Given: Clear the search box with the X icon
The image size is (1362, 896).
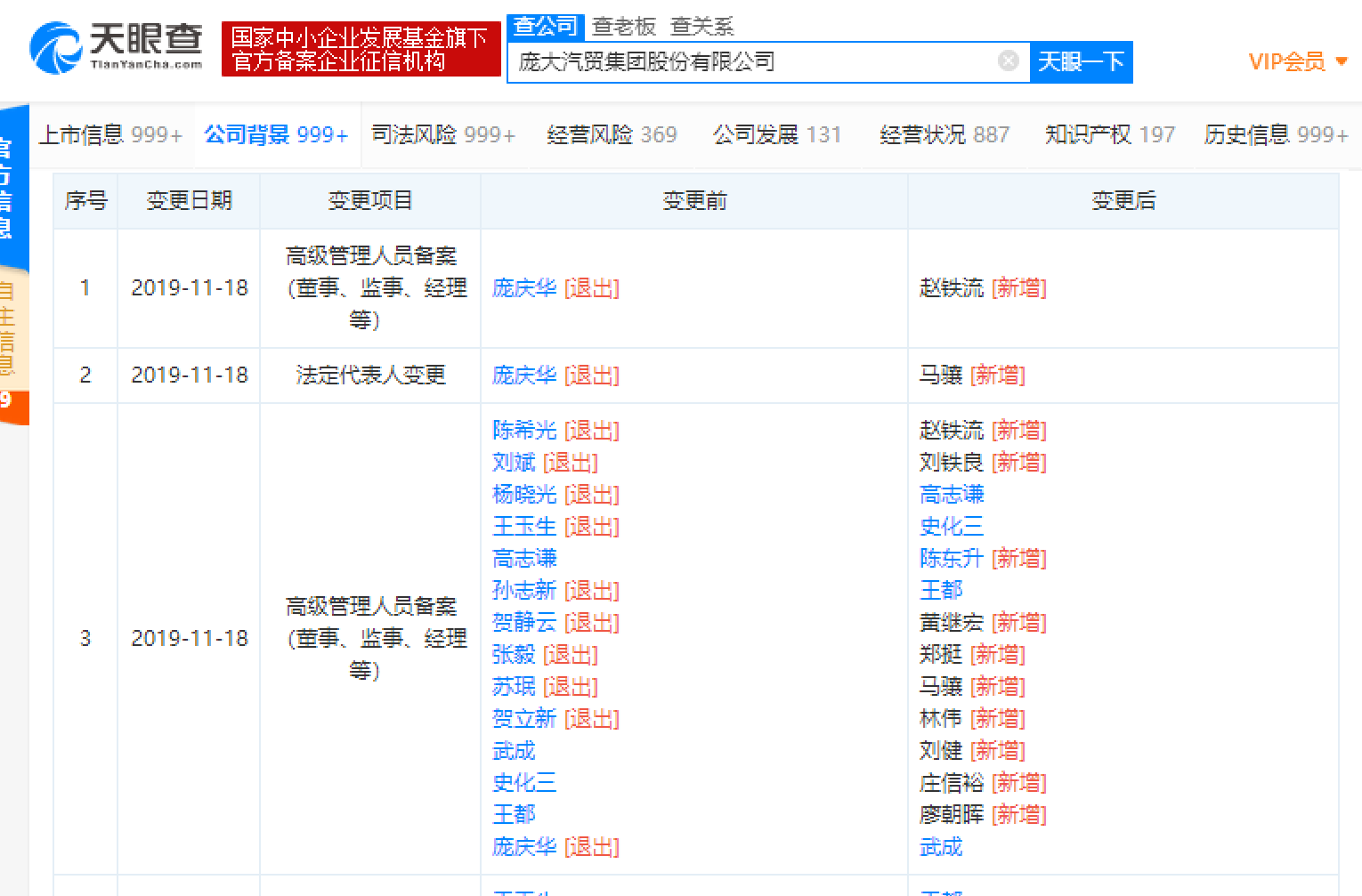Looking at the screenshot, I should click(x=1009, y=61).
